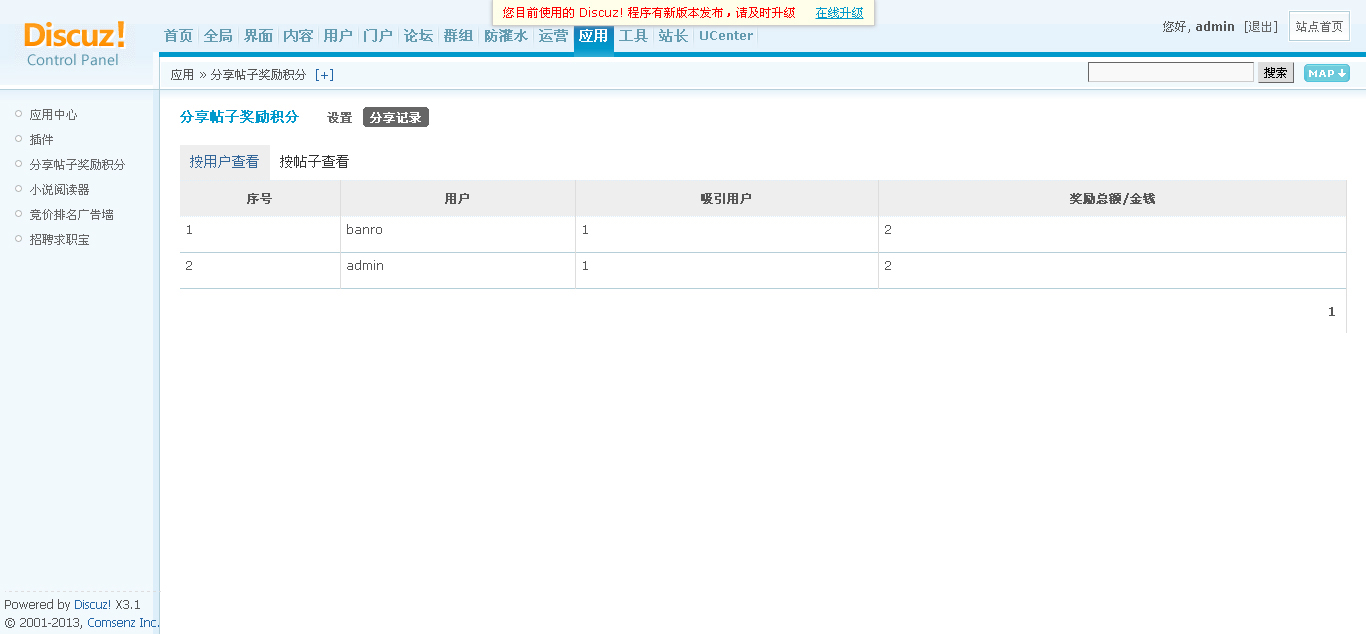Screen dimensions: 1366x634
Task: Open 群组 in top navigation
Action: click(458, 36)
